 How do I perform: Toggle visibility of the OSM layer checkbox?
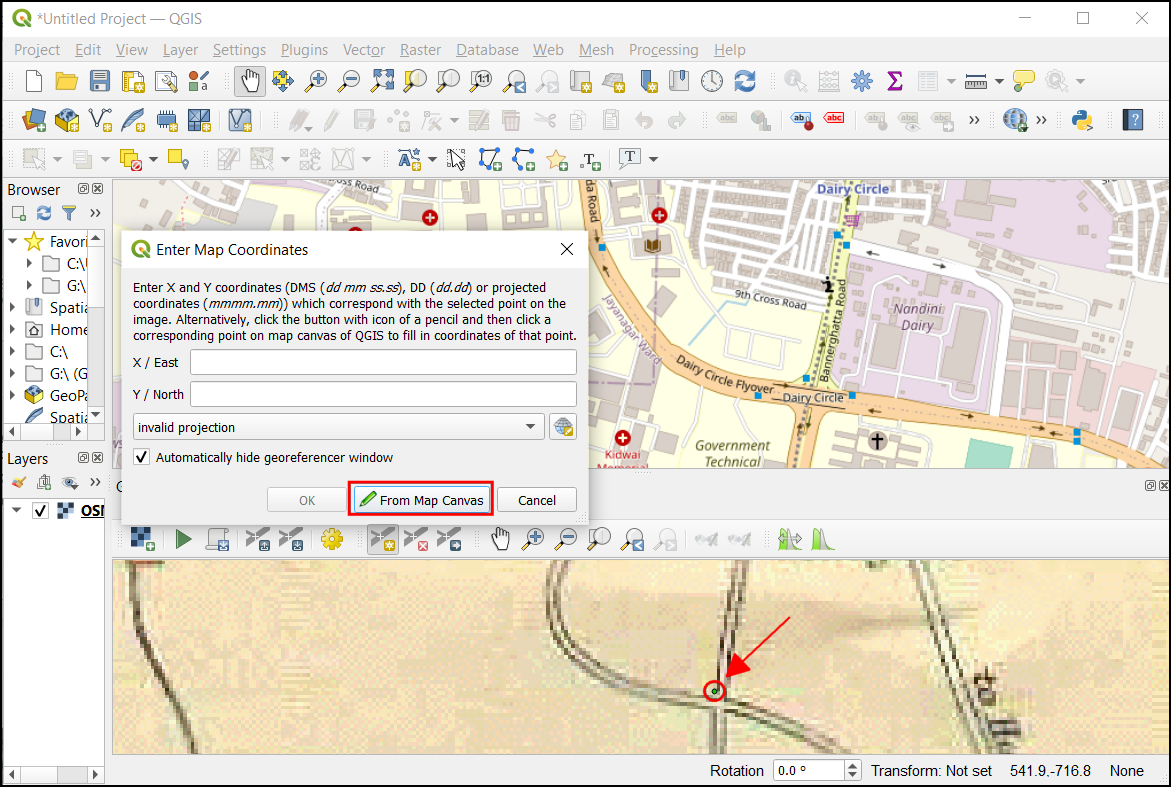point(40,511)
